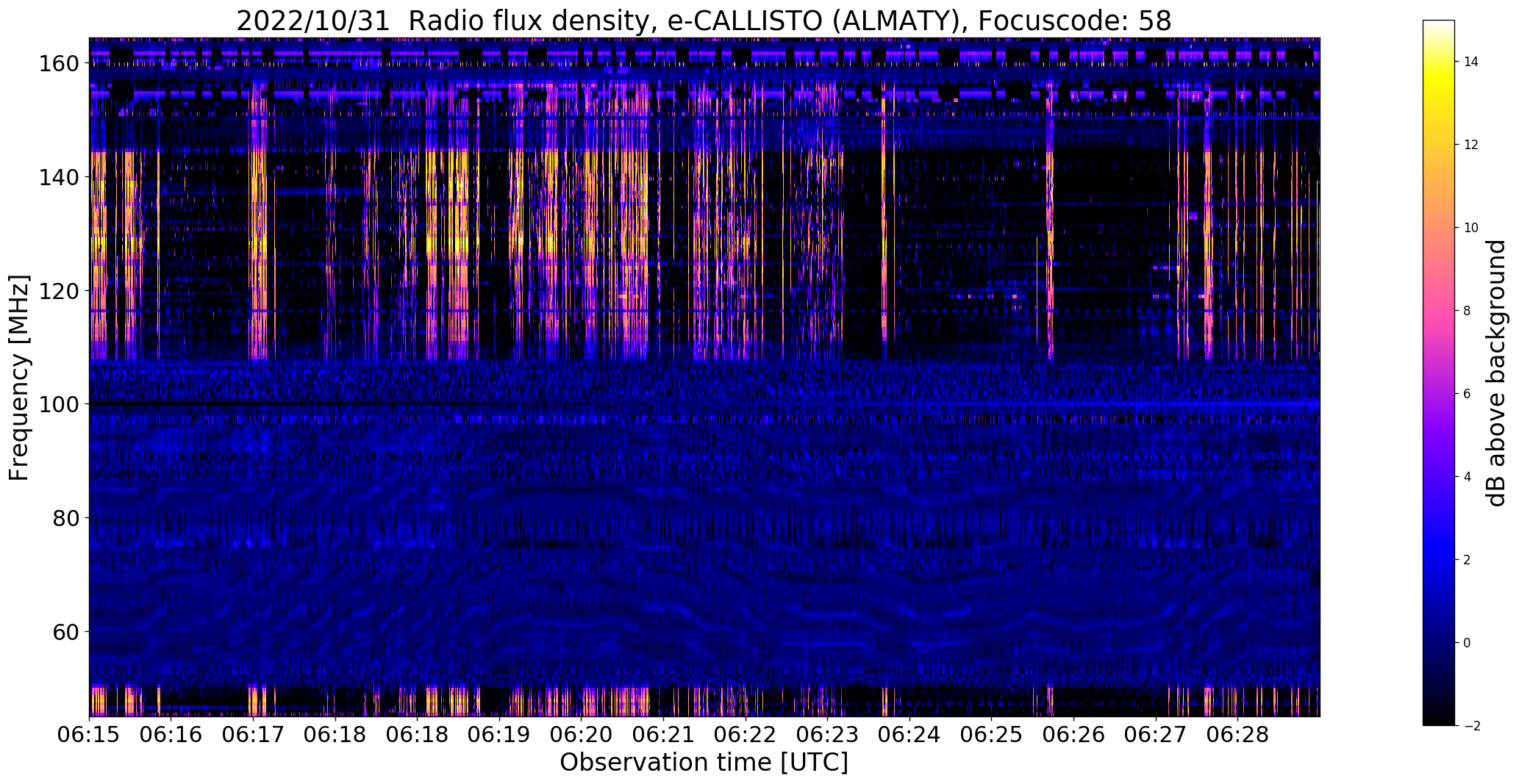1519x784 pixels.
Task: Click the colorbar tick value 6
Action: [x=1468, y=394]
